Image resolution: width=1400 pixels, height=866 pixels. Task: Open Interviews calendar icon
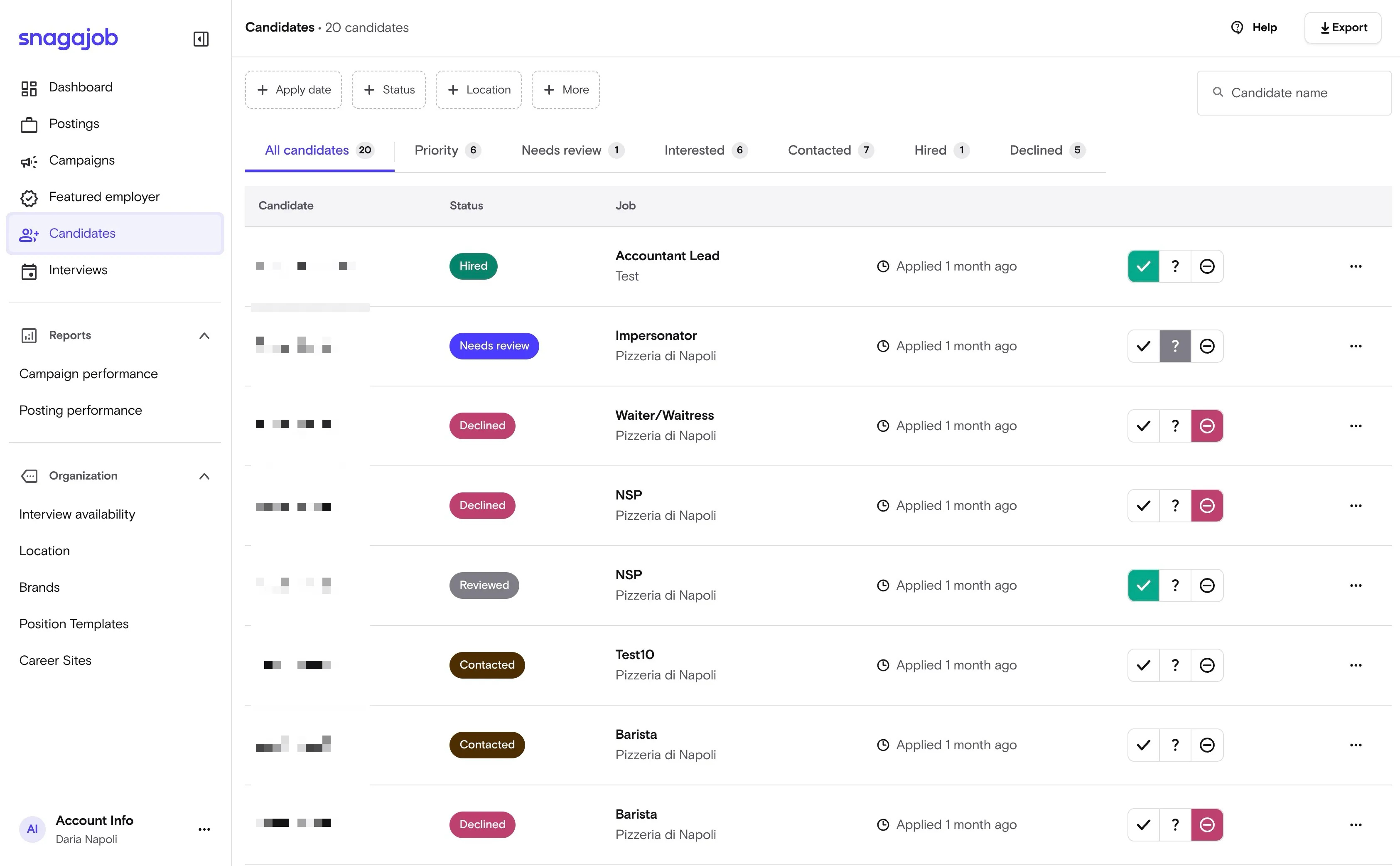coord(29,271)
